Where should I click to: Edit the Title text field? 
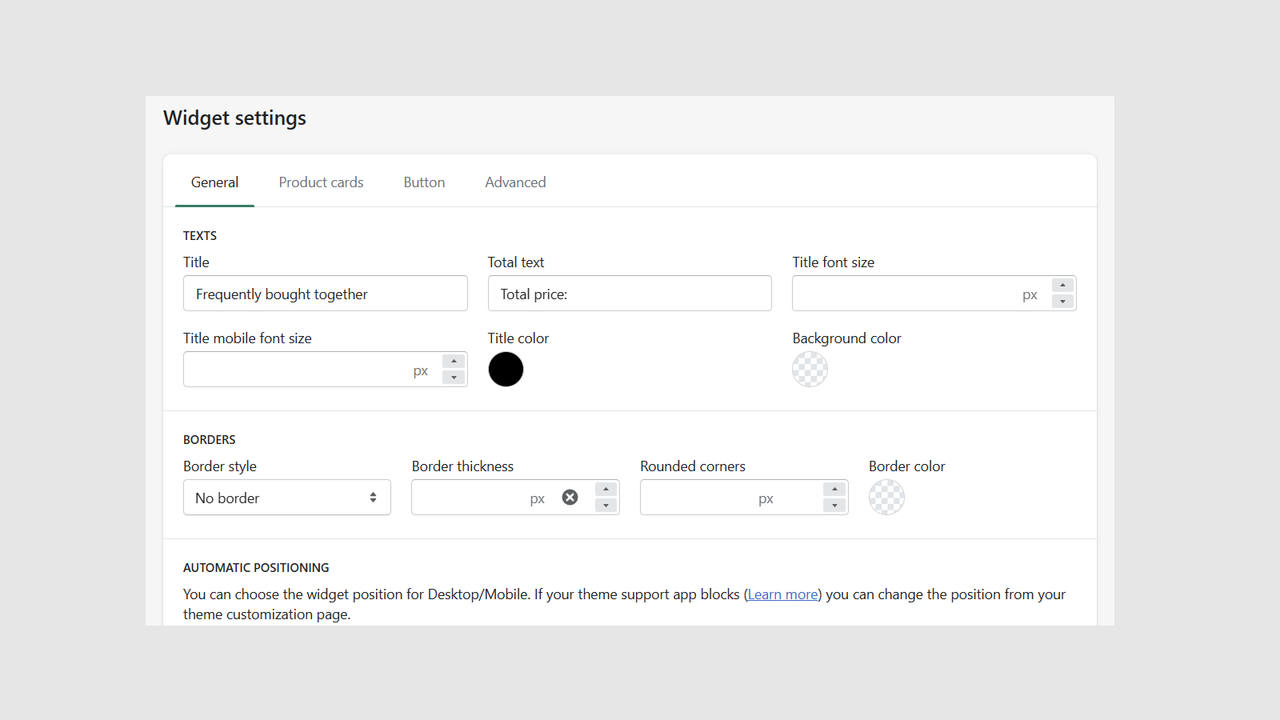pos(325,294)
